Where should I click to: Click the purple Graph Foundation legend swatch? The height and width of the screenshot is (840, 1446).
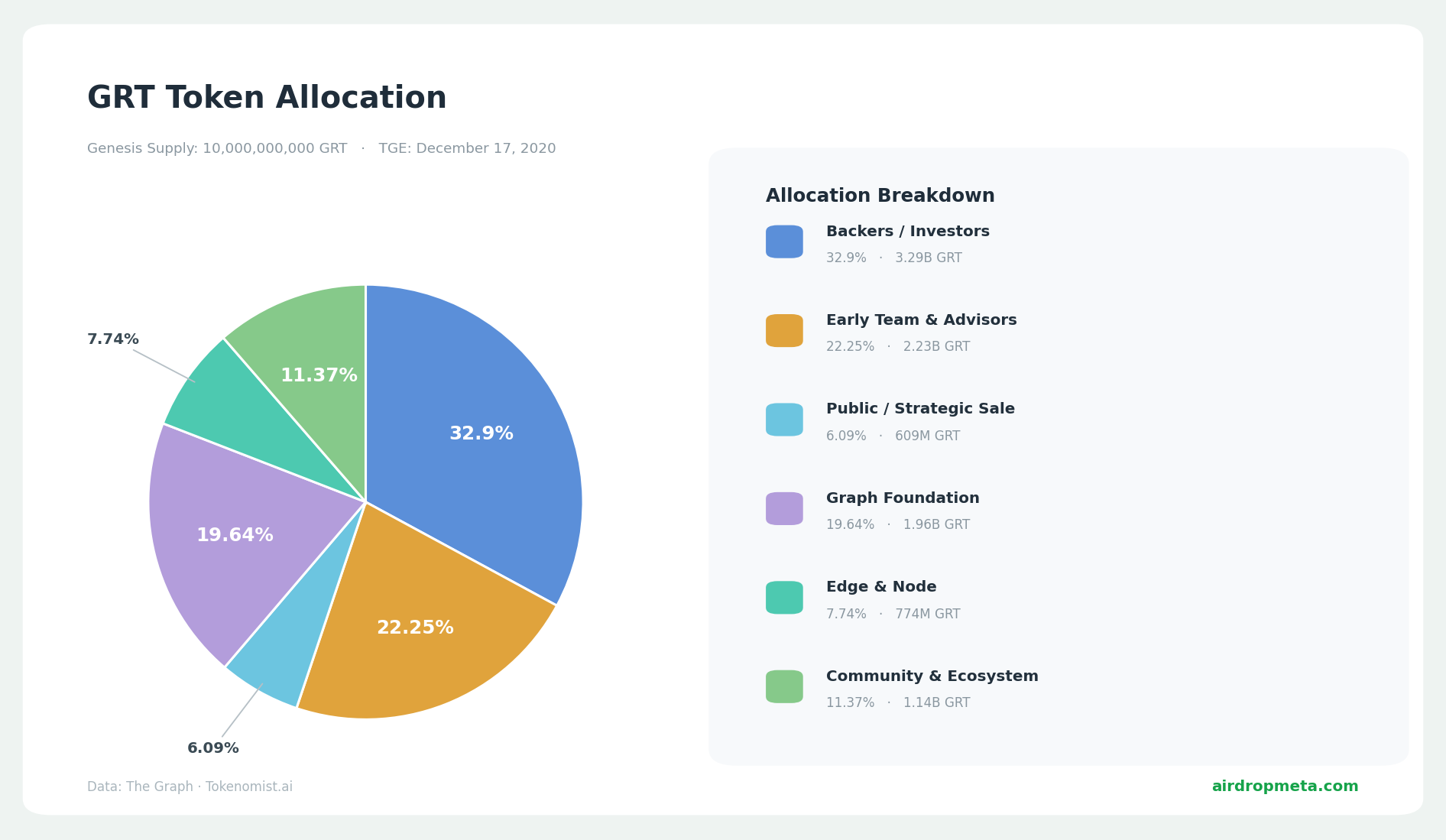click(784, 508)
